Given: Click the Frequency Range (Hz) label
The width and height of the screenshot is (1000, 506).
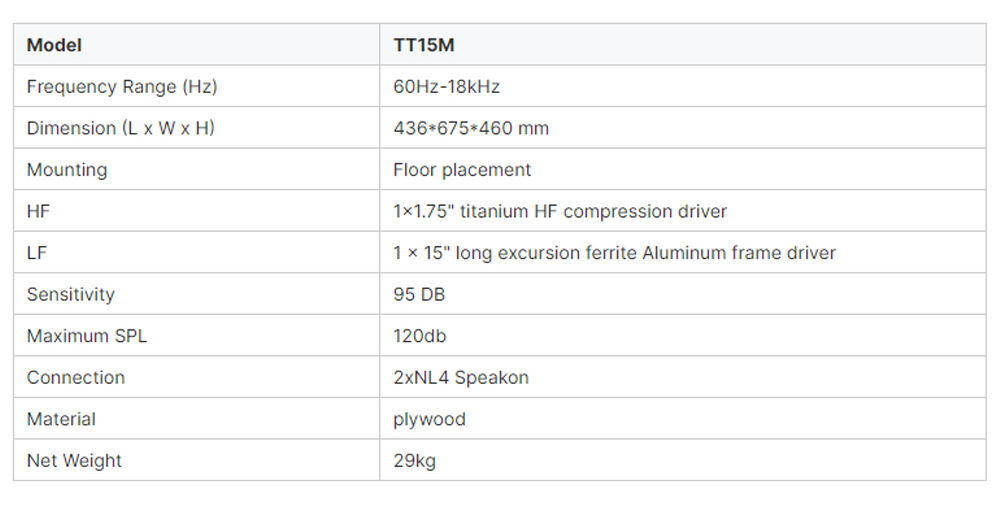Looking at the screenshot, I should [121, 87].
